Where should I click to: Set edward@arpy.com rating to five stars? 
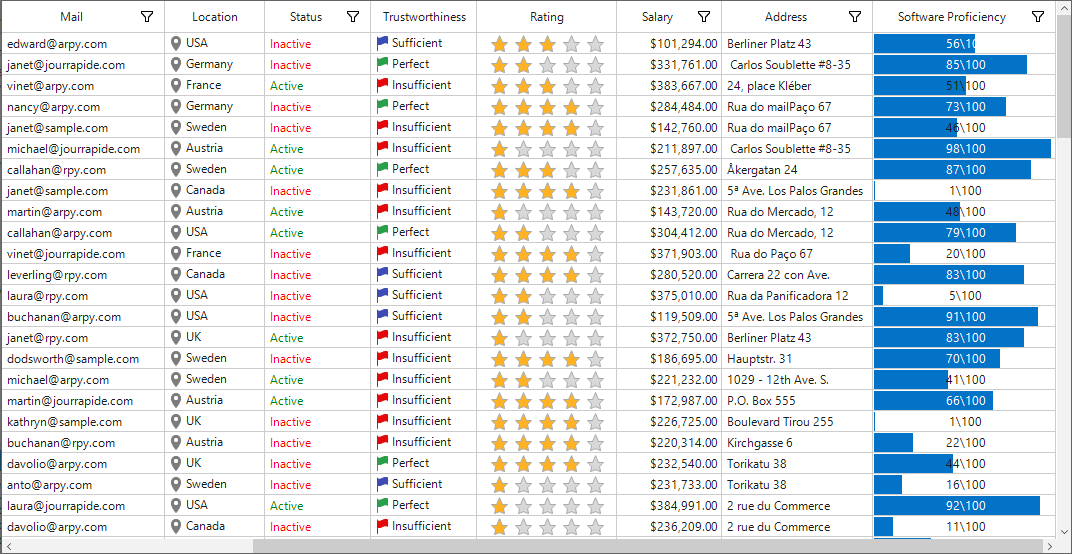pos(595,45)
